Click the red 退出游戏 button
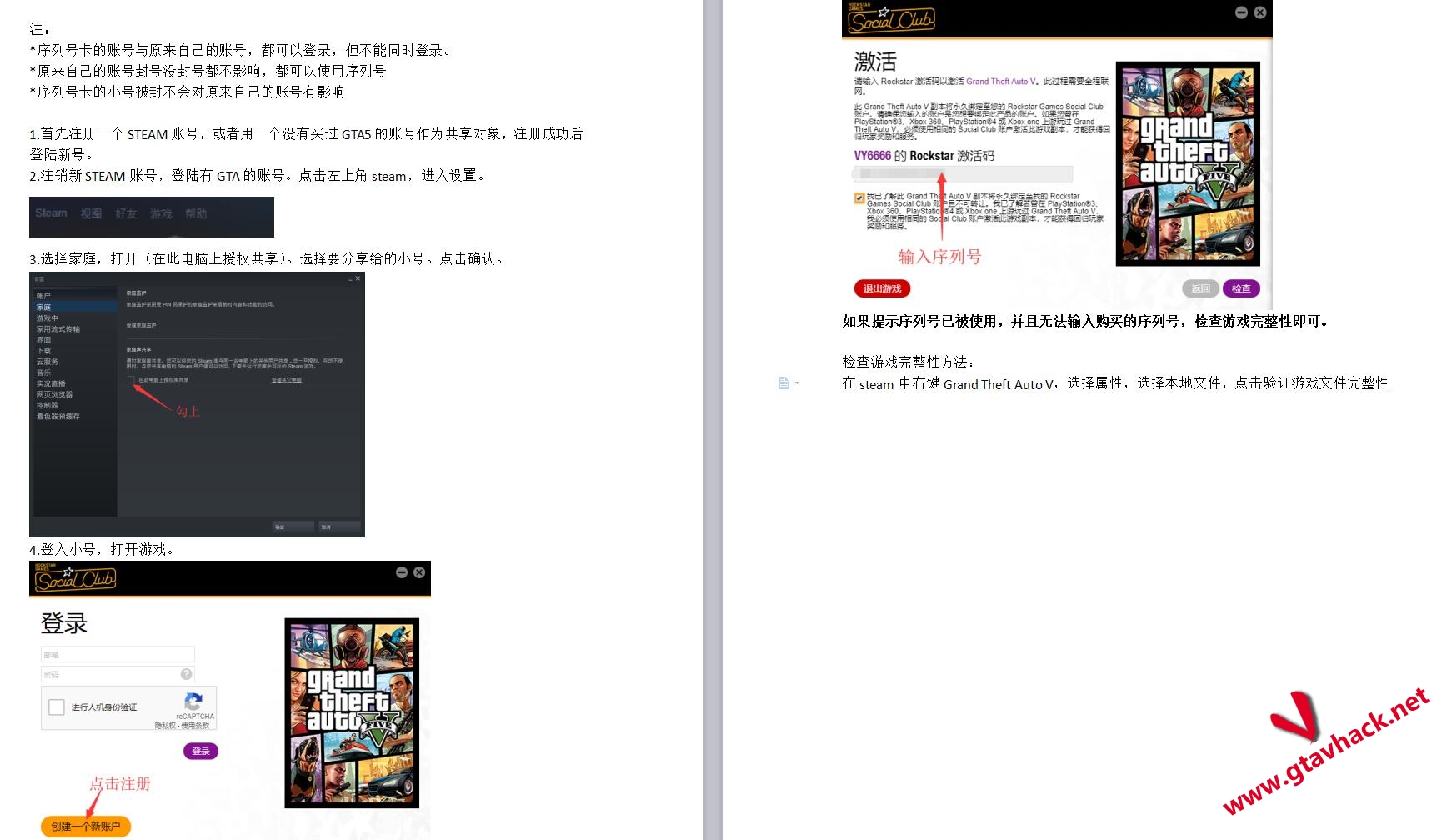This screenshot has width=1432, height=840. tap(882, 288)
